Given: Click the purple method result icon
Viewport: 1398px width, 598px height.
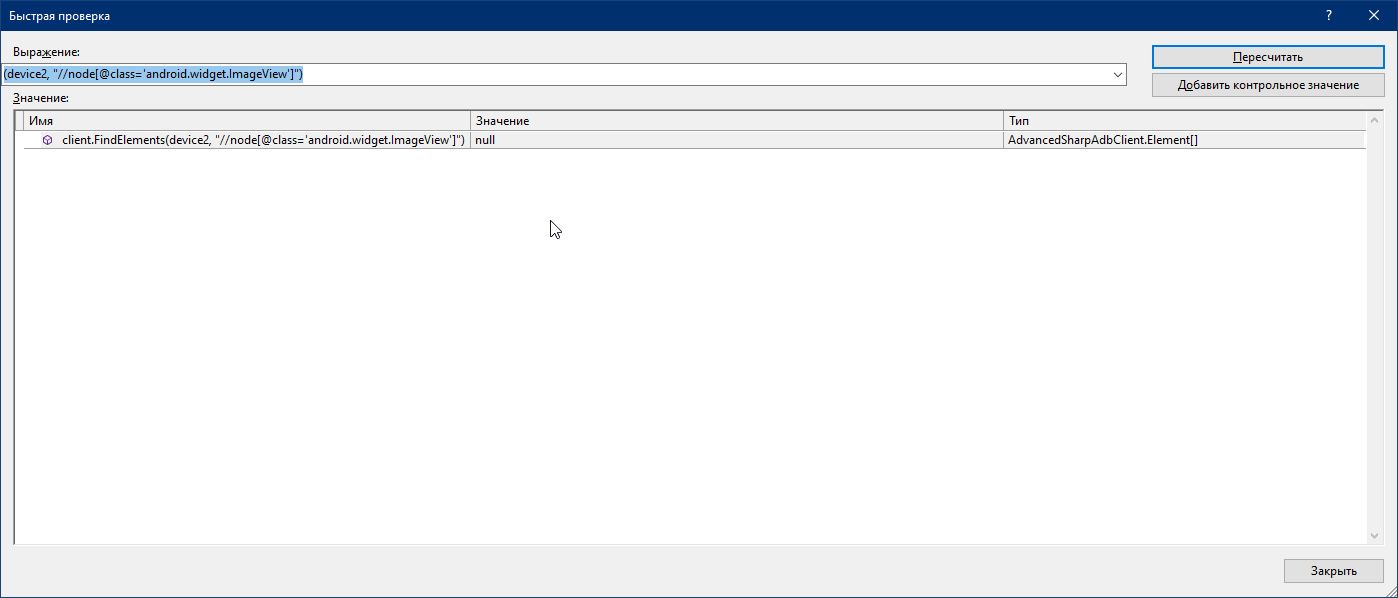Looking at the screenshot, I should [x=46, y=139].
